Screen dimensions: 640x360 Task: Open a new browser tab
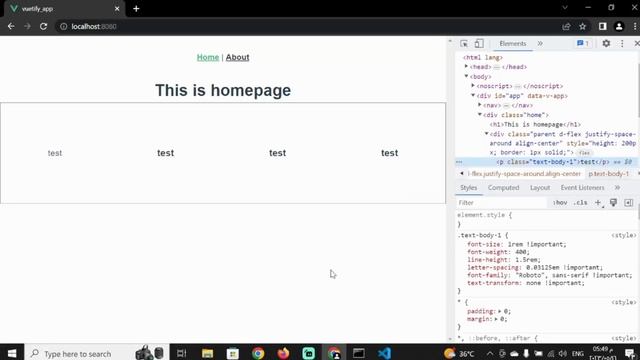click(136, 9)
